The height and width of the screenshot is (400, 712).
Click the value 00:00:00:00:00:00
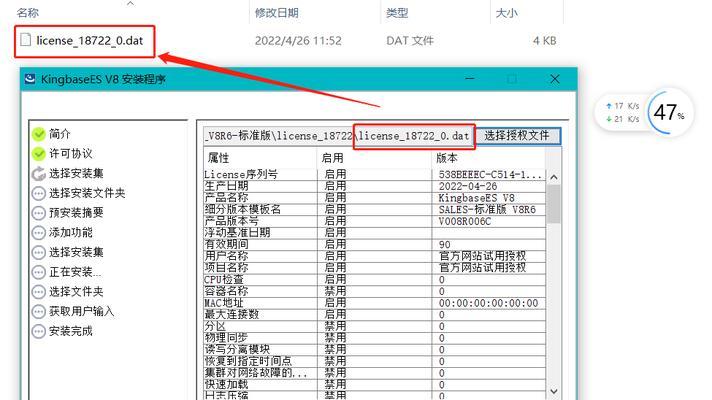click(x=488, y=303)
